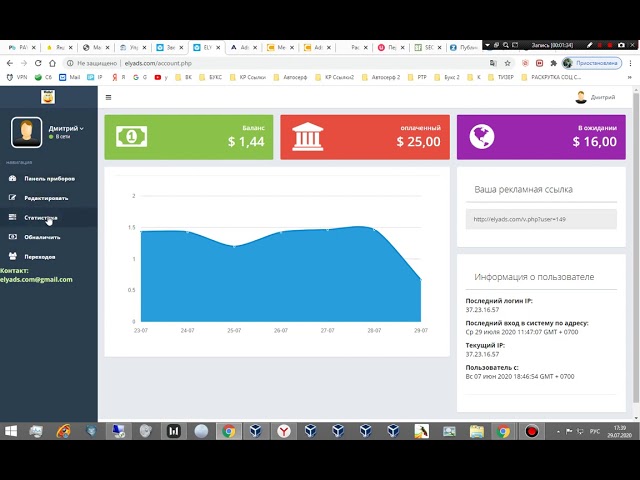640x480 pixels.
Task: Open the VPN bookmark
Action: coord(17,77)
